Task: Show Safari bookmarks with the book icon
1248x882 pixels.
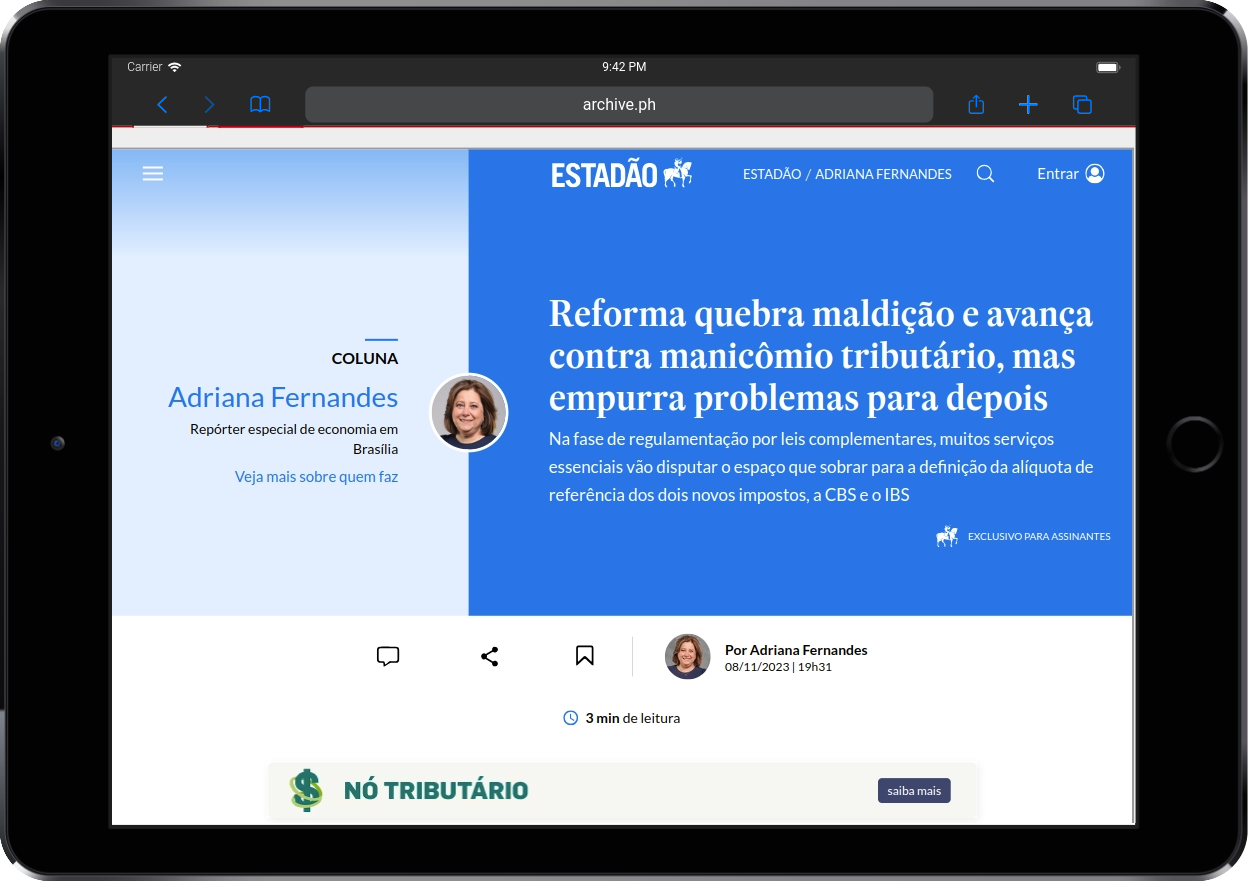Action: [x=260, y=104]
